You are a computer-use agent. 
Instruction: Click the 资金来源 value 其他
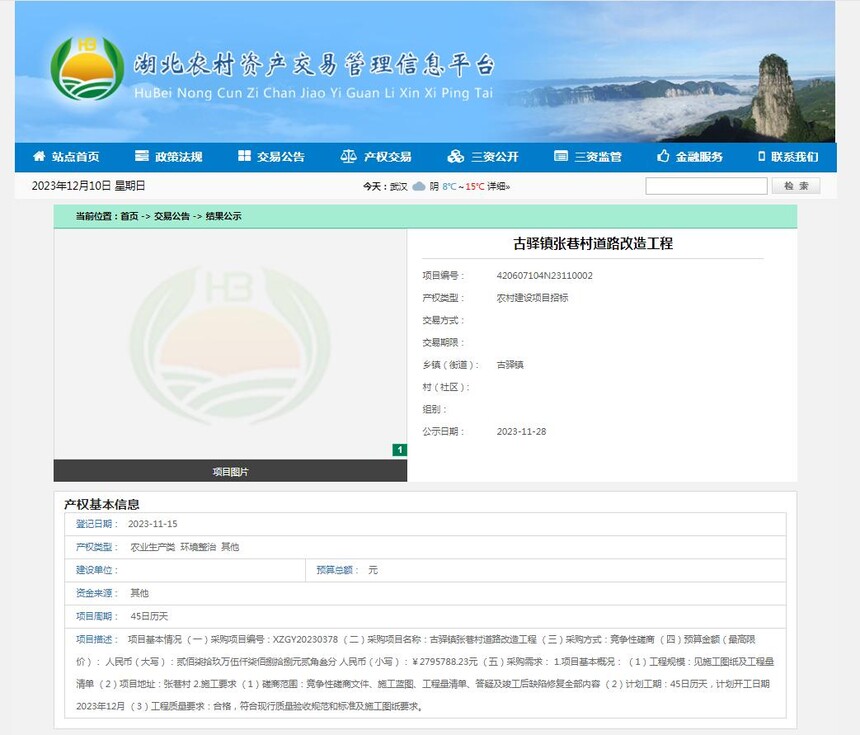(139, 593)
